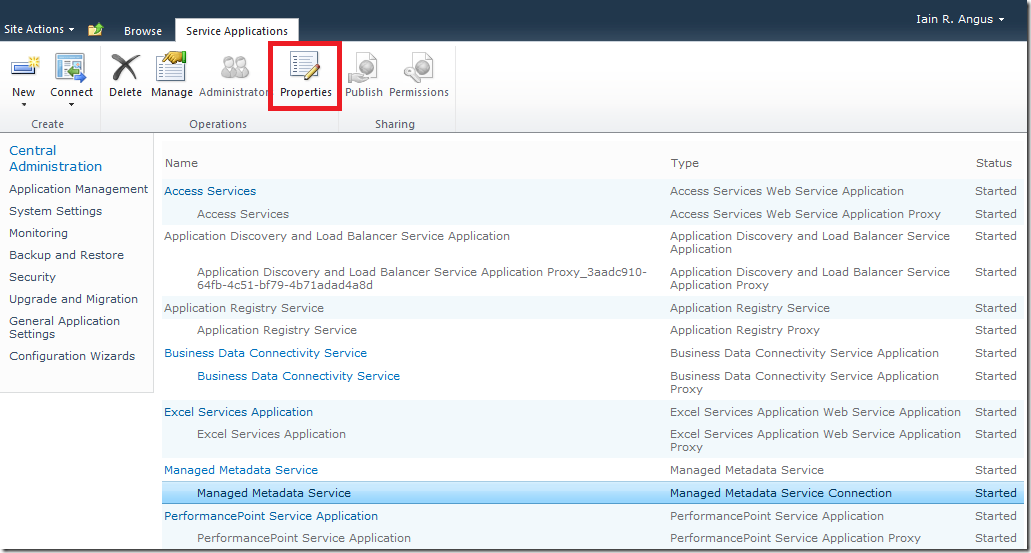The image size is (1031, 553).
Task: Click the Delete ribbon icon
Action: [125, 68]
